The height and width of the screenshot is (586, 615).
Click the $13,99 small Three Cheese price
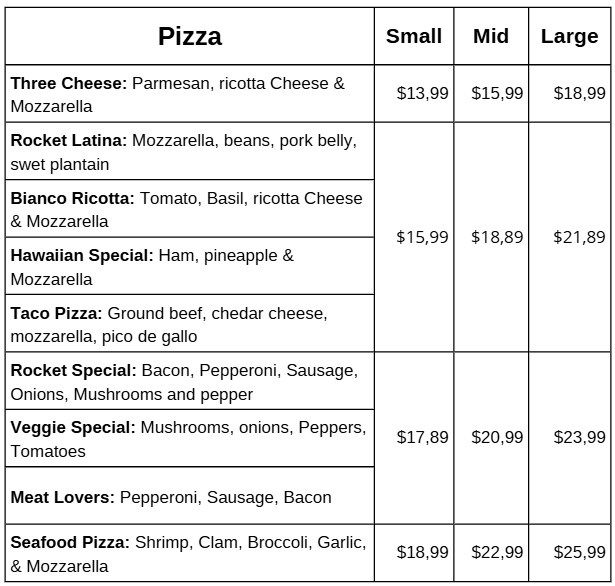click(422, 93)
